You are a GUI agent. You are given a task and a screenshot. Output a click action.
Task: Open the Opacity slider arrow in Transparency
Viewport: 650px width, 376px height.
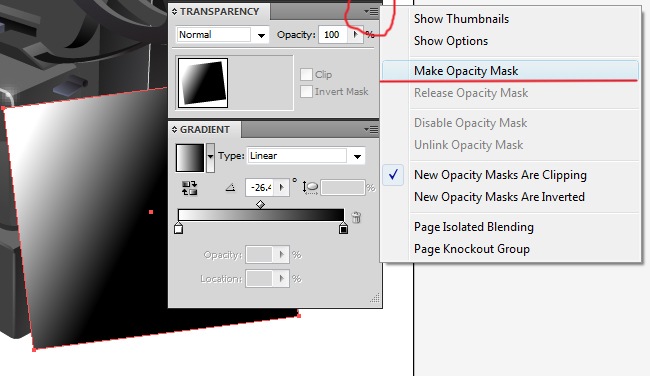click(355, 35)
